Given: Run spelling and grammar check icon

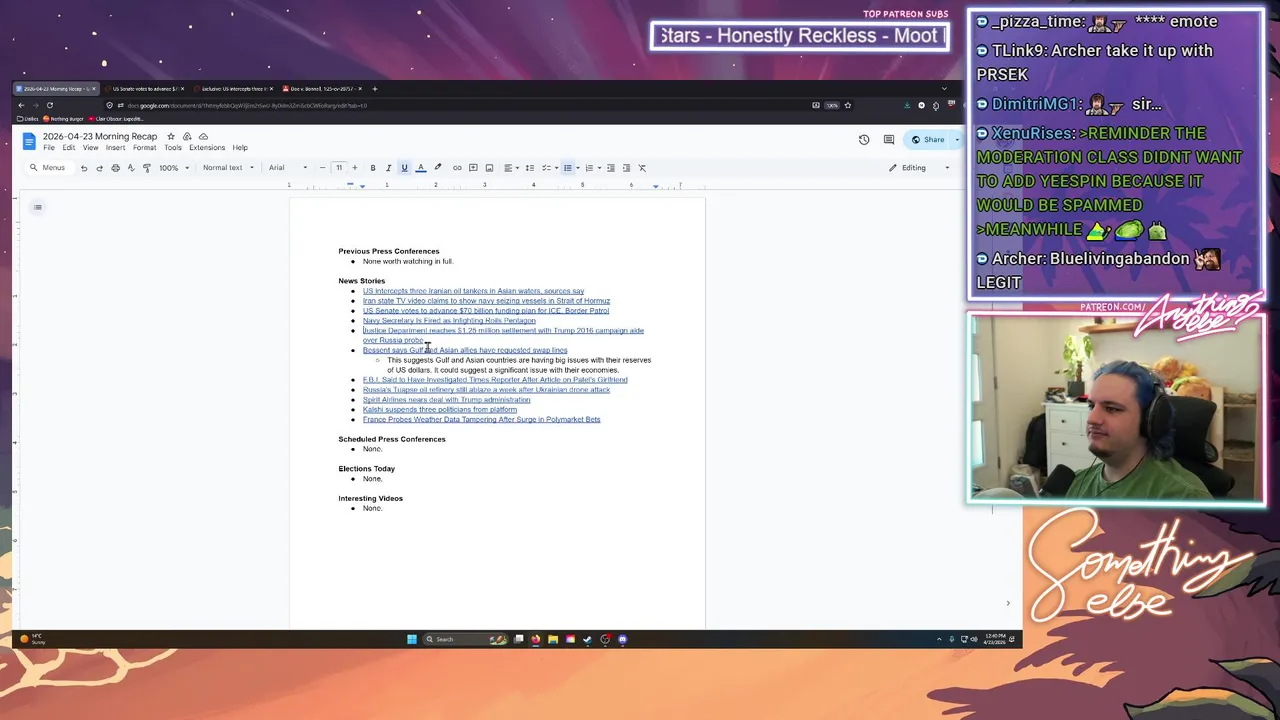Looking at the screenshot, I should tap(131, 168).
